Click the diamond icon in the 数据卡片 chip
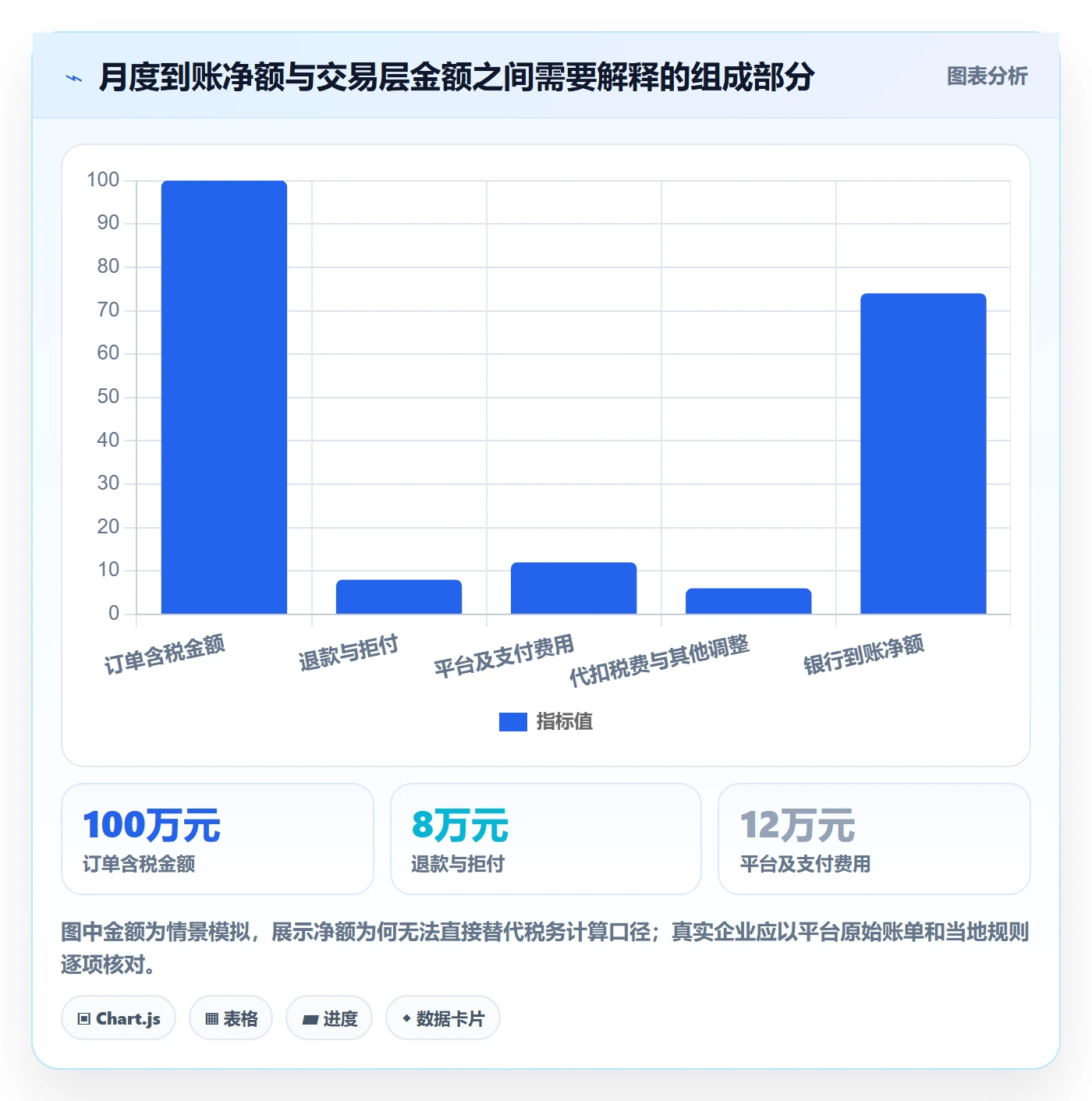1092x1101 pixels. click(406, 1018)
